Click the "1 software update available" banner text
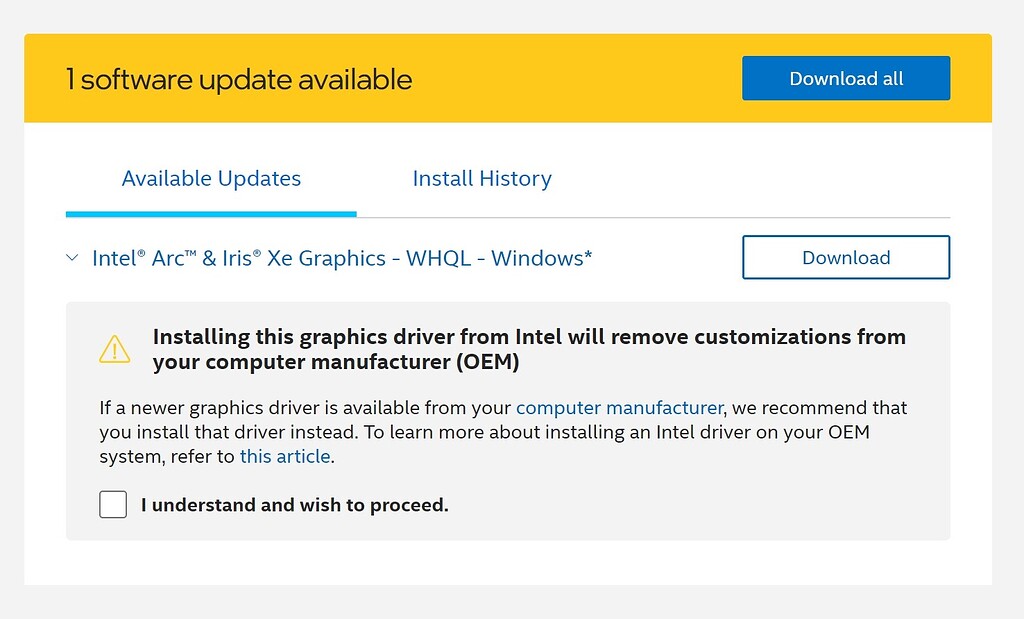This screenshot has height=619, width=1024. (239, 78)
